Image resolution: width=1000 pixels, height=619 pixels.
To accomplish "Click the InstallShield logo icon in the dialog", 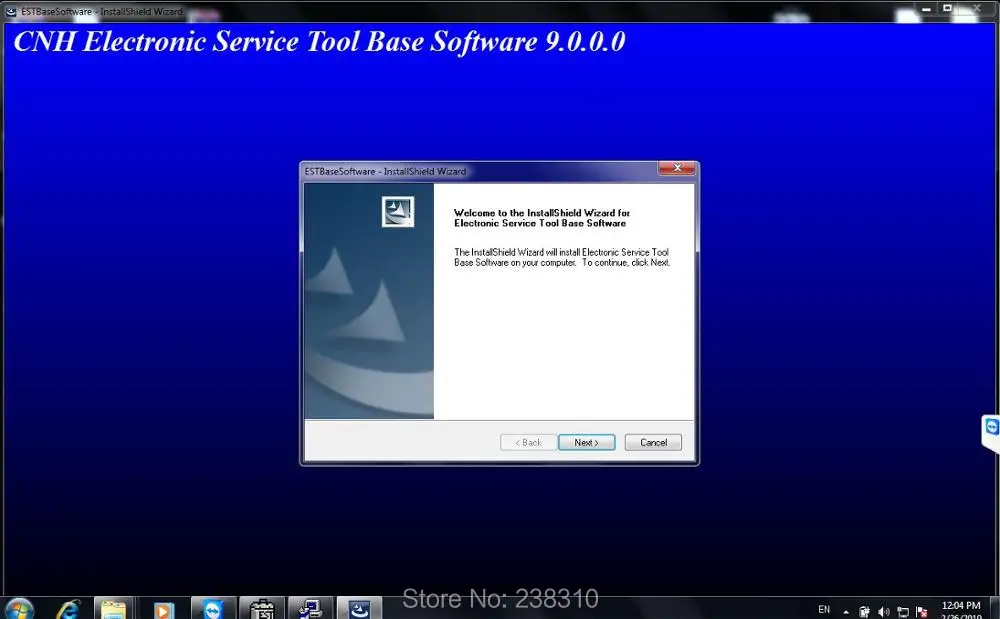I will coord(398,212).
